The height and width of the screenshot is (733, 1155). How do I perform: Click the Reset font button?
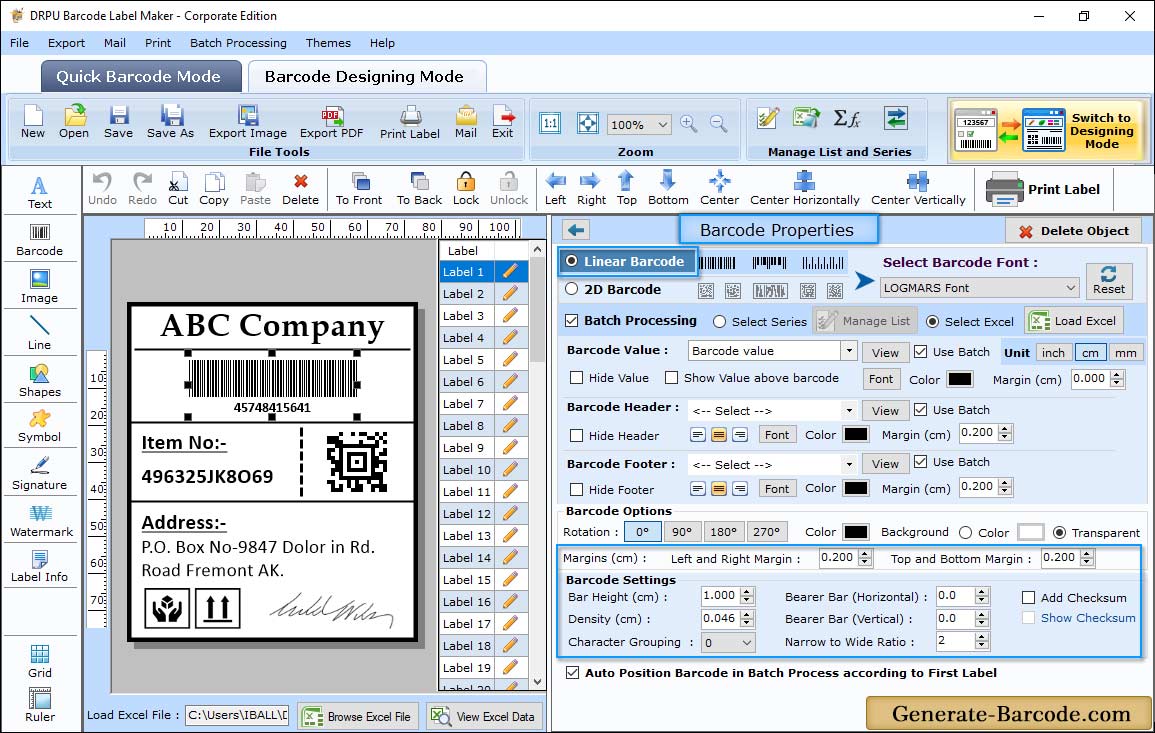1109,280
